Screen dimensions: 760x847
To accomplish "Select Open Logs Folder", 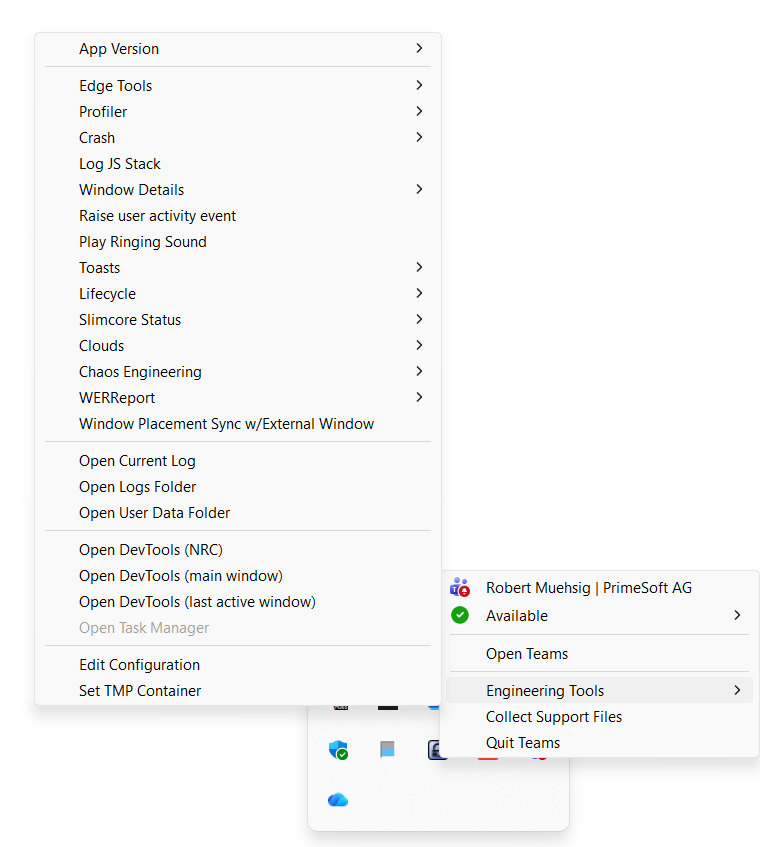I will coord(138,487).
